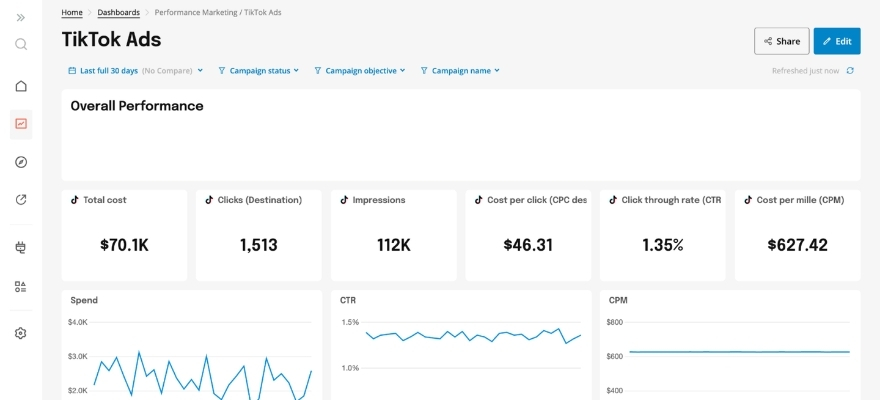Select the $627.42 CPM value

coord(798,245)
